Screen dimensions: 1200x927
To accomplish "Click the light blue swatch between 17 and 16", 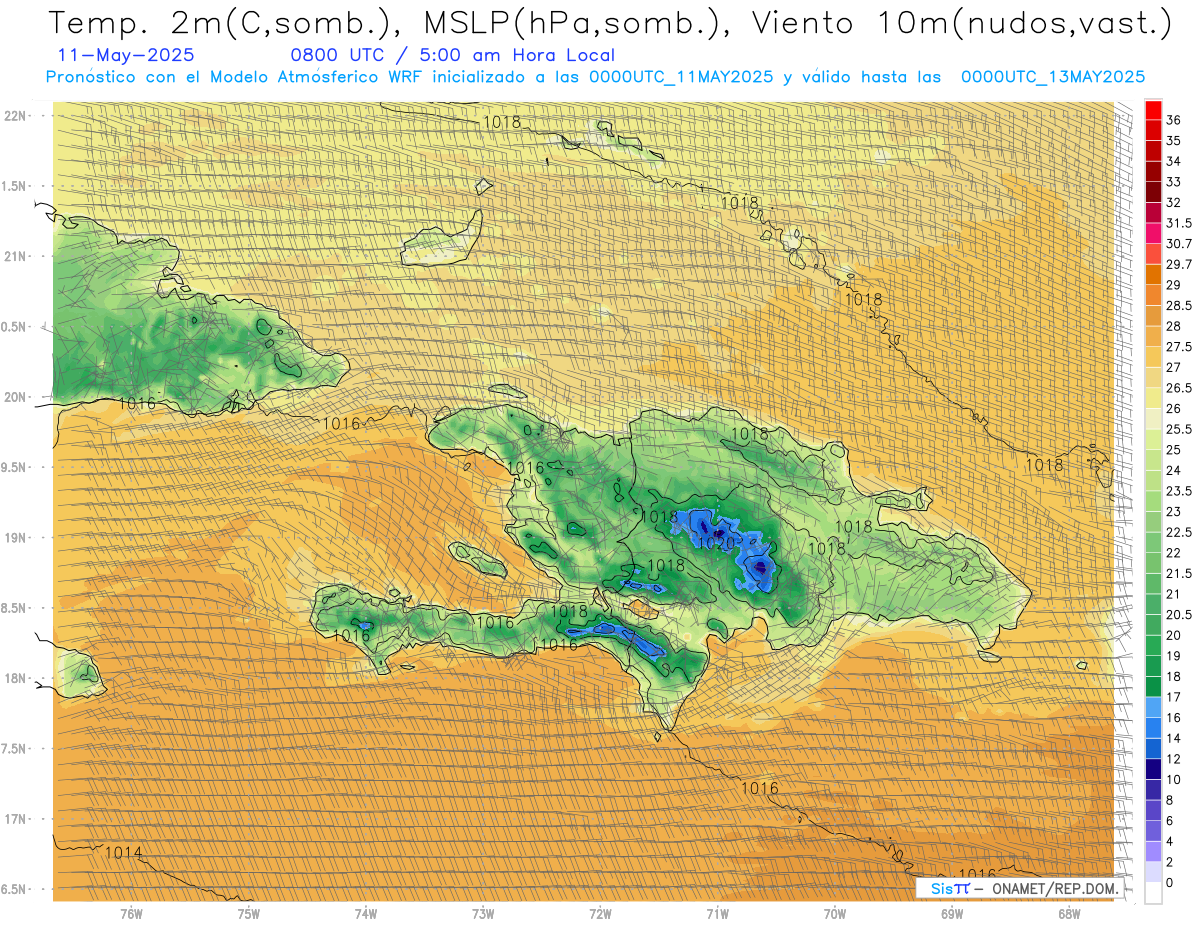I will tap(1153, 707).
